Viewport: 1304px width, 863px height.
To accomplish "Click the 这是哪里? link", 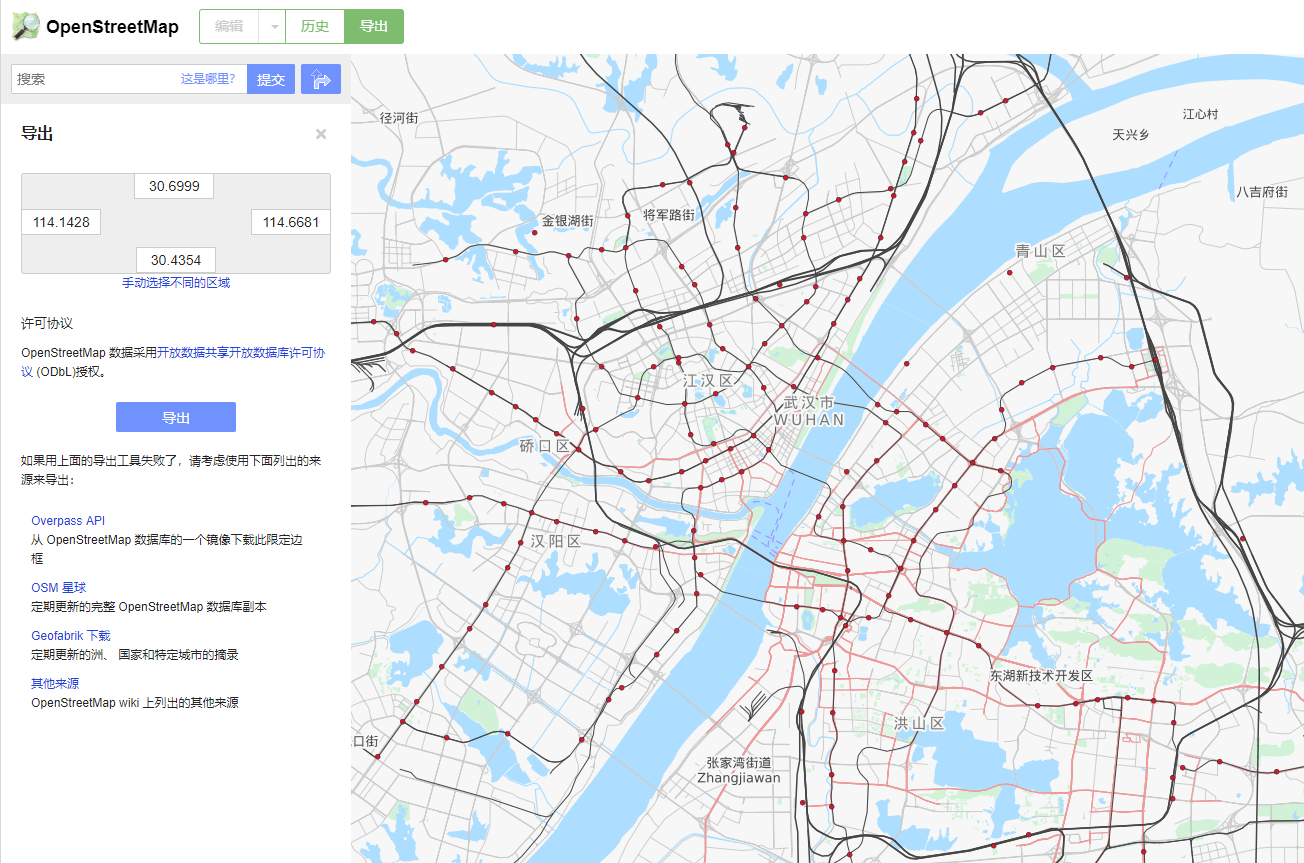I will pos(208,78).
